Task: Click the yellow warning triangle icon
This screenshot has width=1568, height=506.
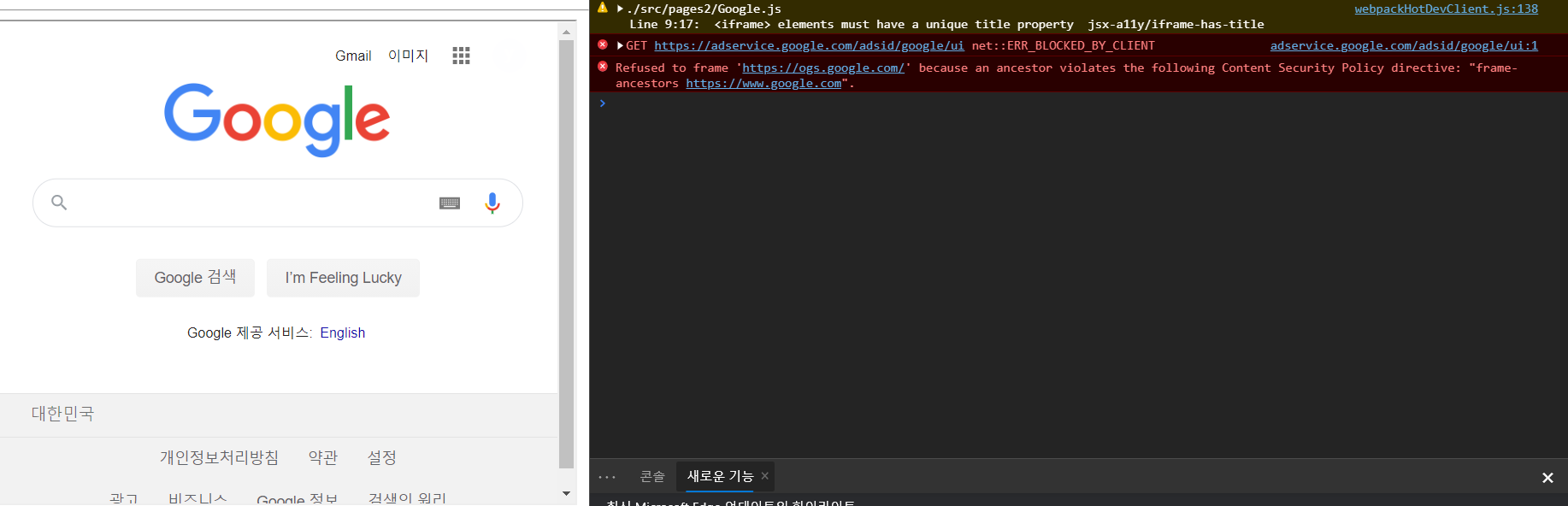Action: click(602, 8)
